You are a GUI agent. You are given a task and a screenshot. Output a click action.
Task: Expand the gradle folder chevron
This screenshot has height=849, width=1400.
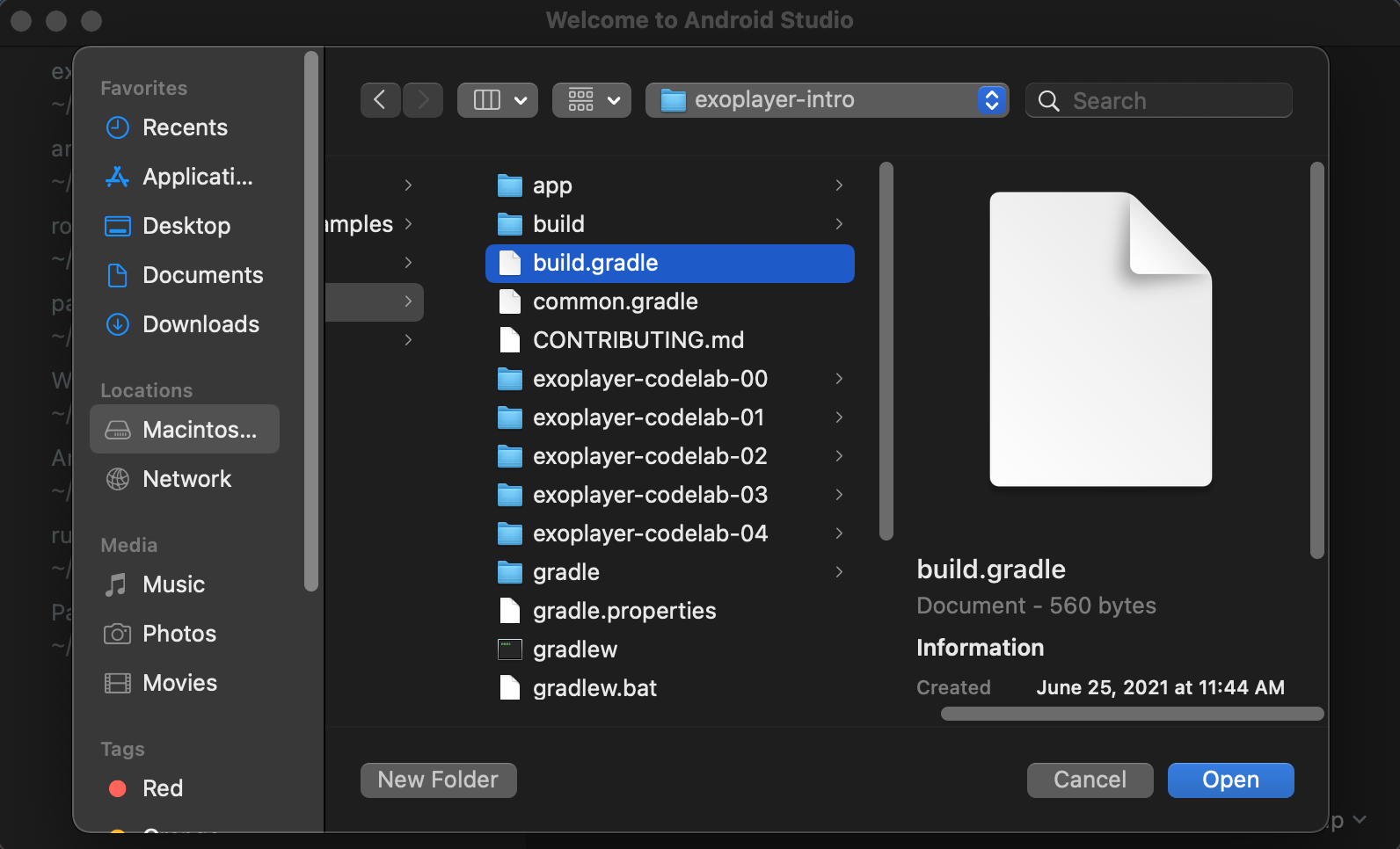click(839, 572)
